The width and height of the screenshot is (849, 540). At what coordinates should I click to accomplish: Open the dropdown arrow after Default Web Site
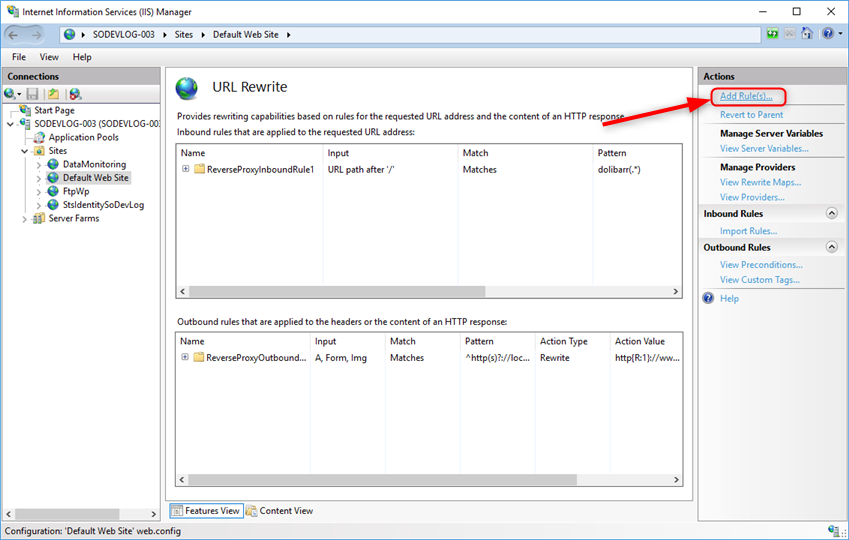click(289, 35)
